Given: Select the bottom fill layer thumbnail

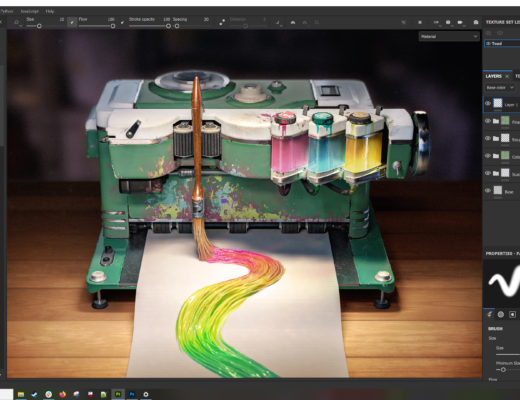Looking at the screenshot, I should click(x=498, y=190).
